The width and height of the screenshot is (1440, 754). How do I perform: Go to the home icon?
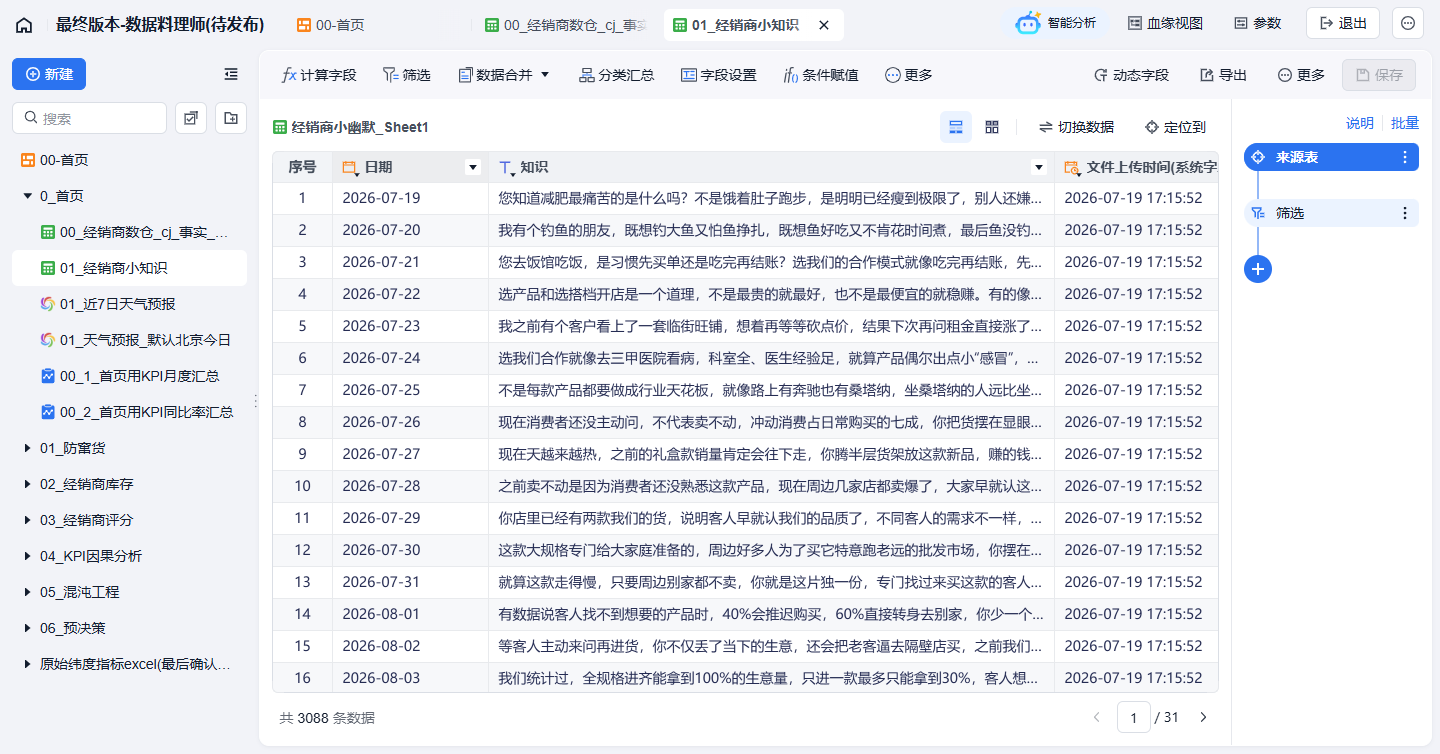click(x=24, y=25)
